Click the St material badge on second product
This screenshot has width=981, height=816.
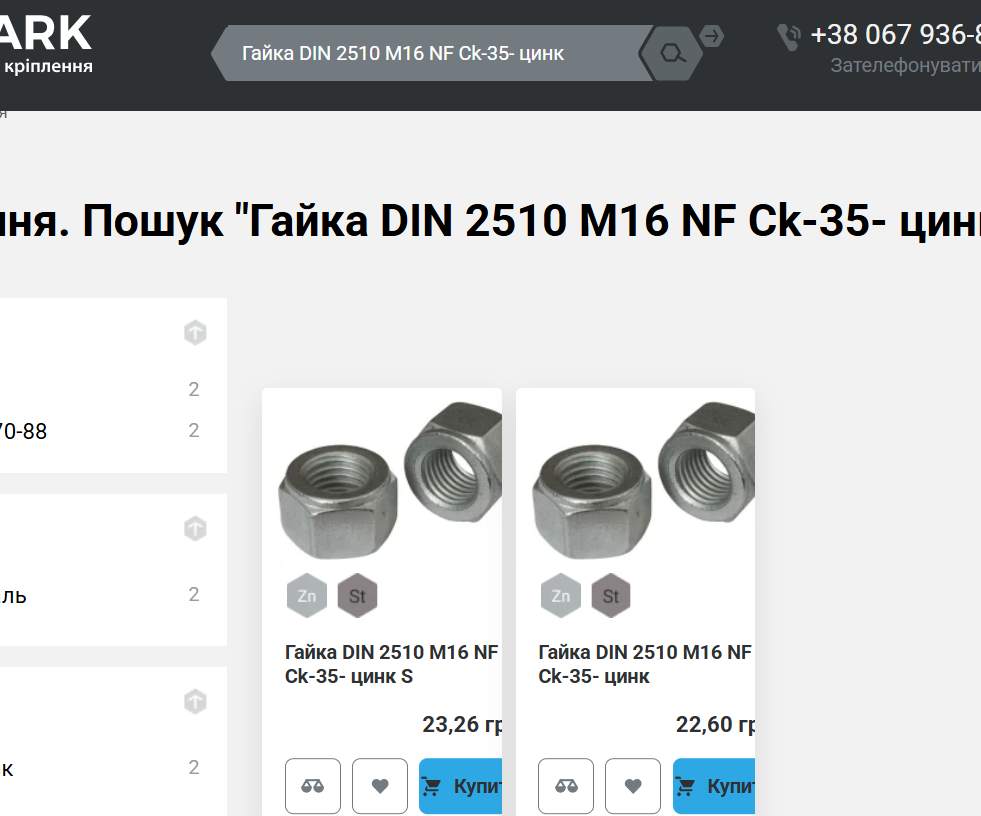click(611, 596)
